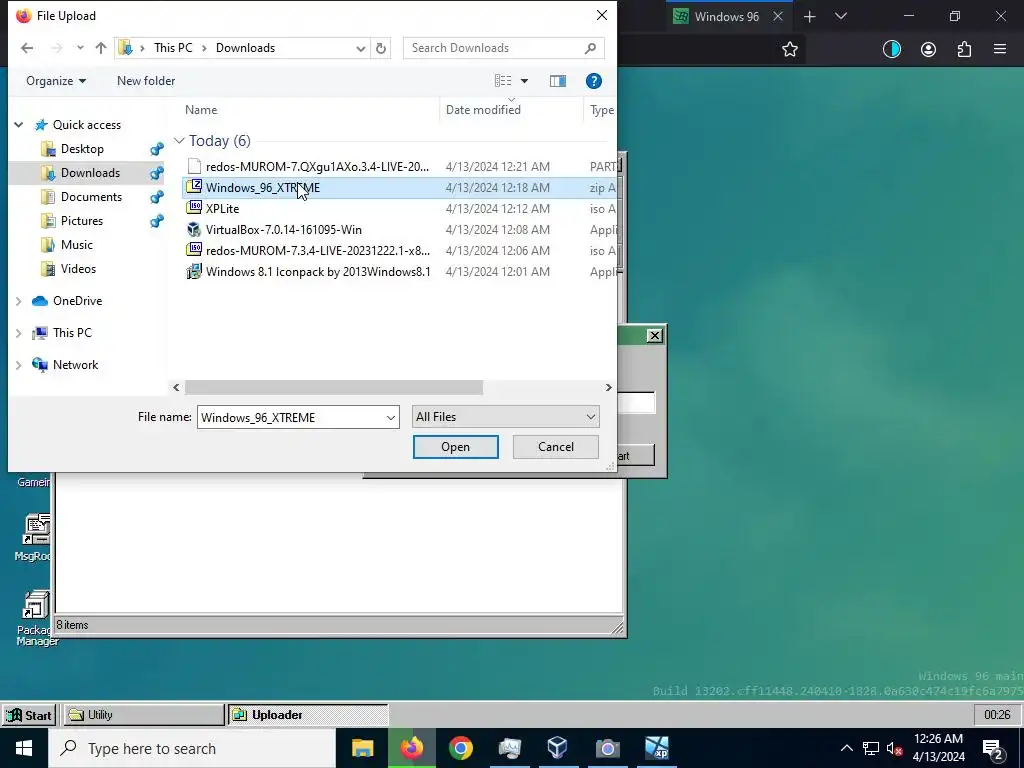Screen dimensions: 1024x768
Task: Switch to the Windows 96 browser tab
Action: (727, 16)
